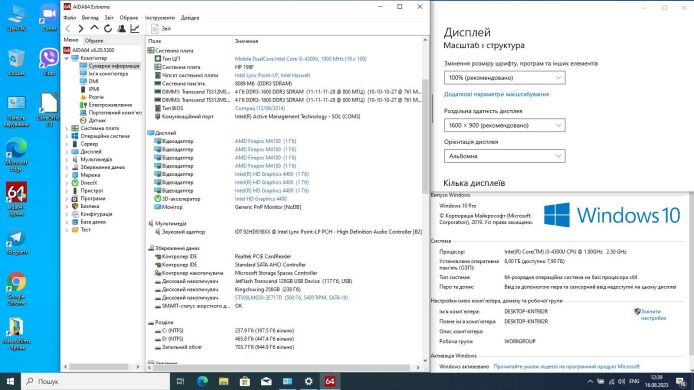Open Microsoft Store from the taskbar

pyautogui.click(x=245, y=381)
